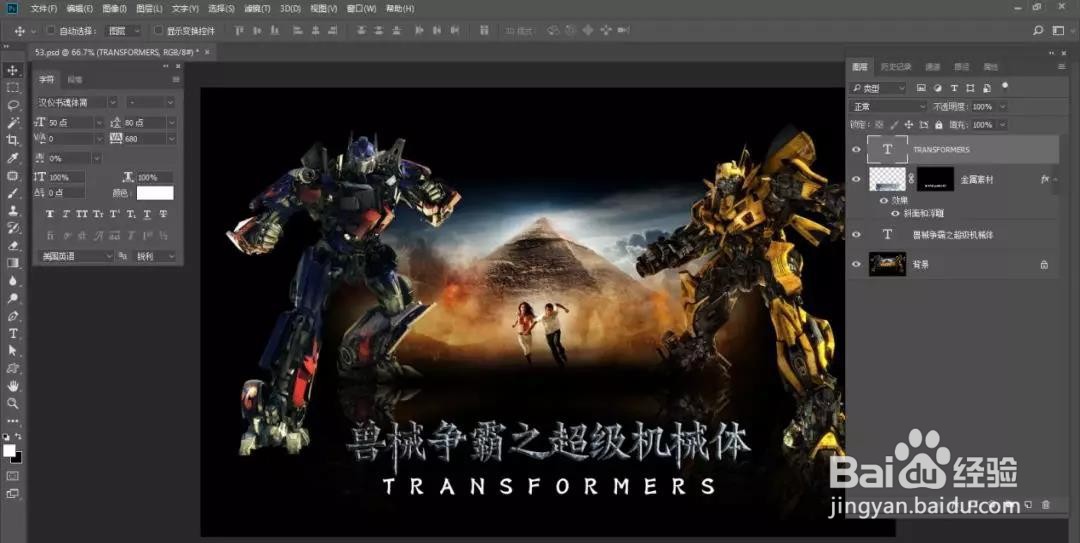
Task: Select the Dodge tool
Action: click(12, 298)
